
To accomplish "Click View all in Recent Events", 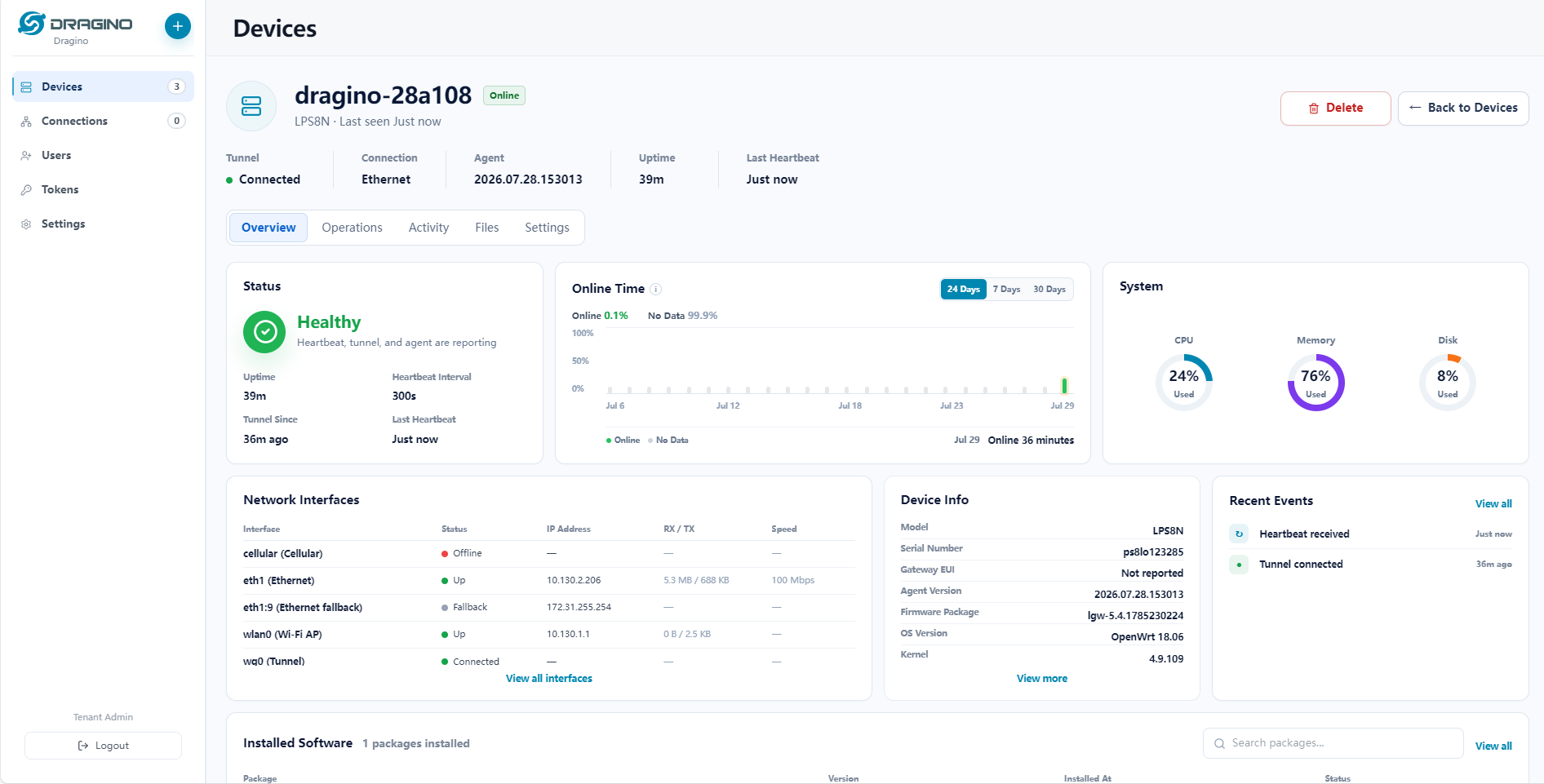I will 1493,503.
